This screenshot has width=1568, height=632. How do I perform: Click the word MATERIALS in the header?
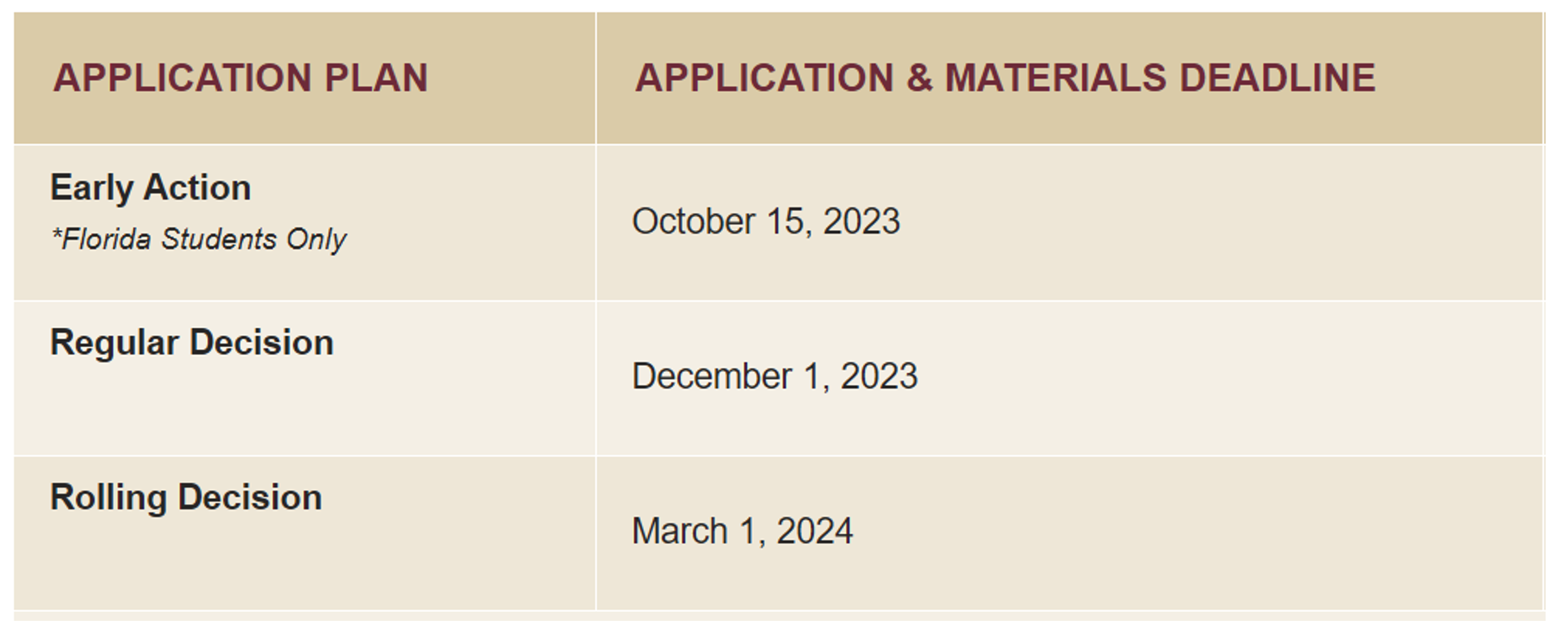[1055, 78]
